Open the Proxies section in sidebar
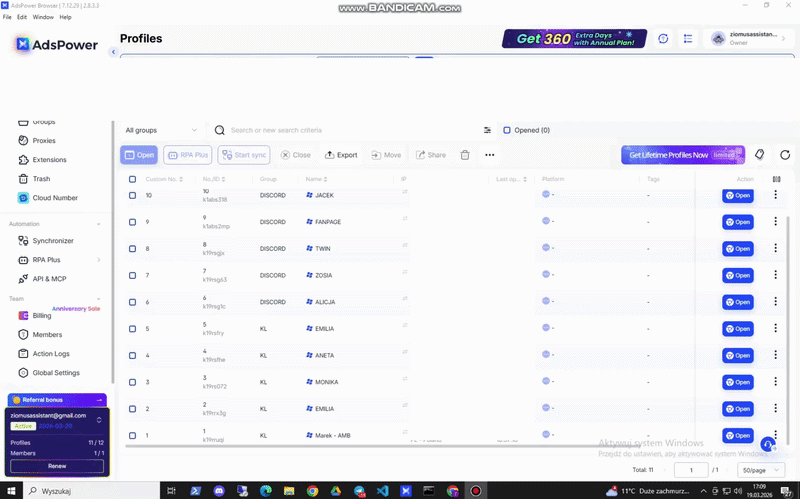 (x=43, y=141)
